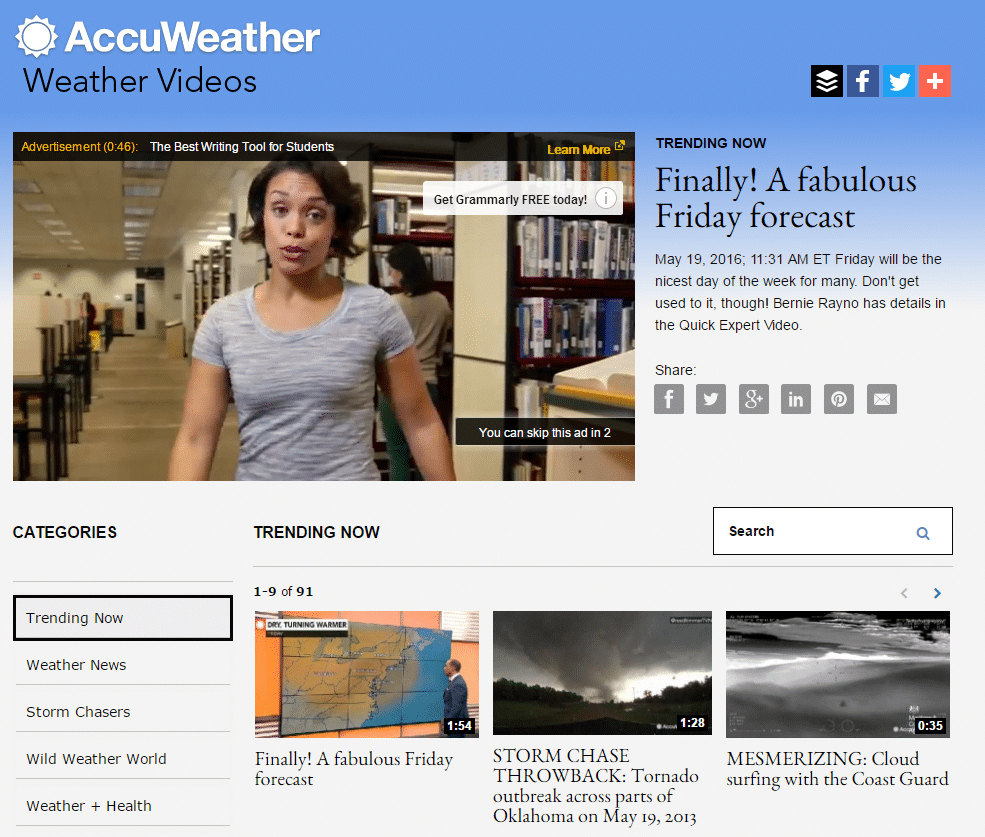Select the Trending Now category
Image resolution: width=985 pixels, height=837 pixels.
(x=123, y=618)
